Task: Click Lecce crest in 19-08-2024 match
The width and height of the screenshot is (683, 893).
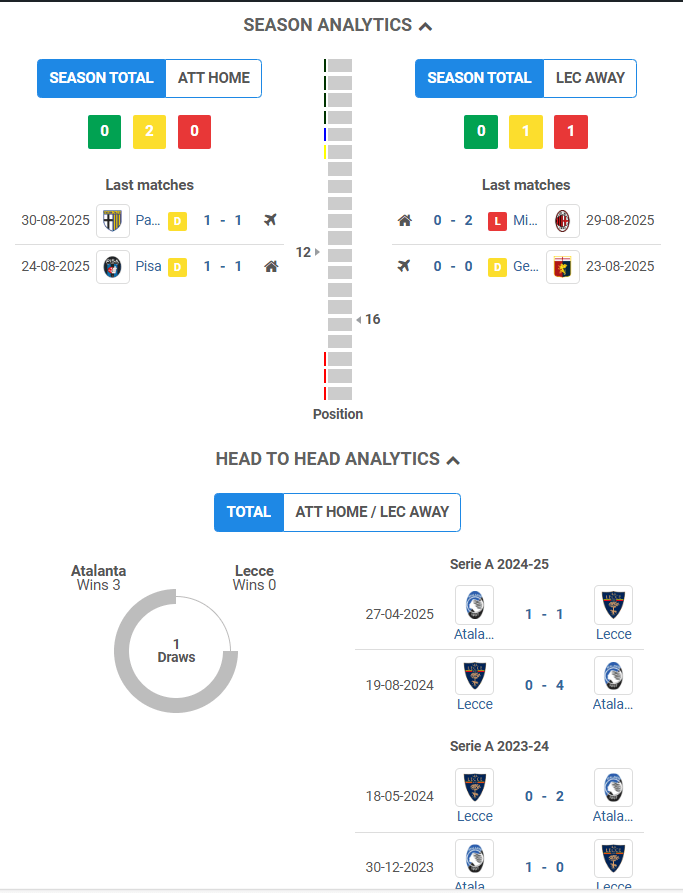Action: coord(475,675)
